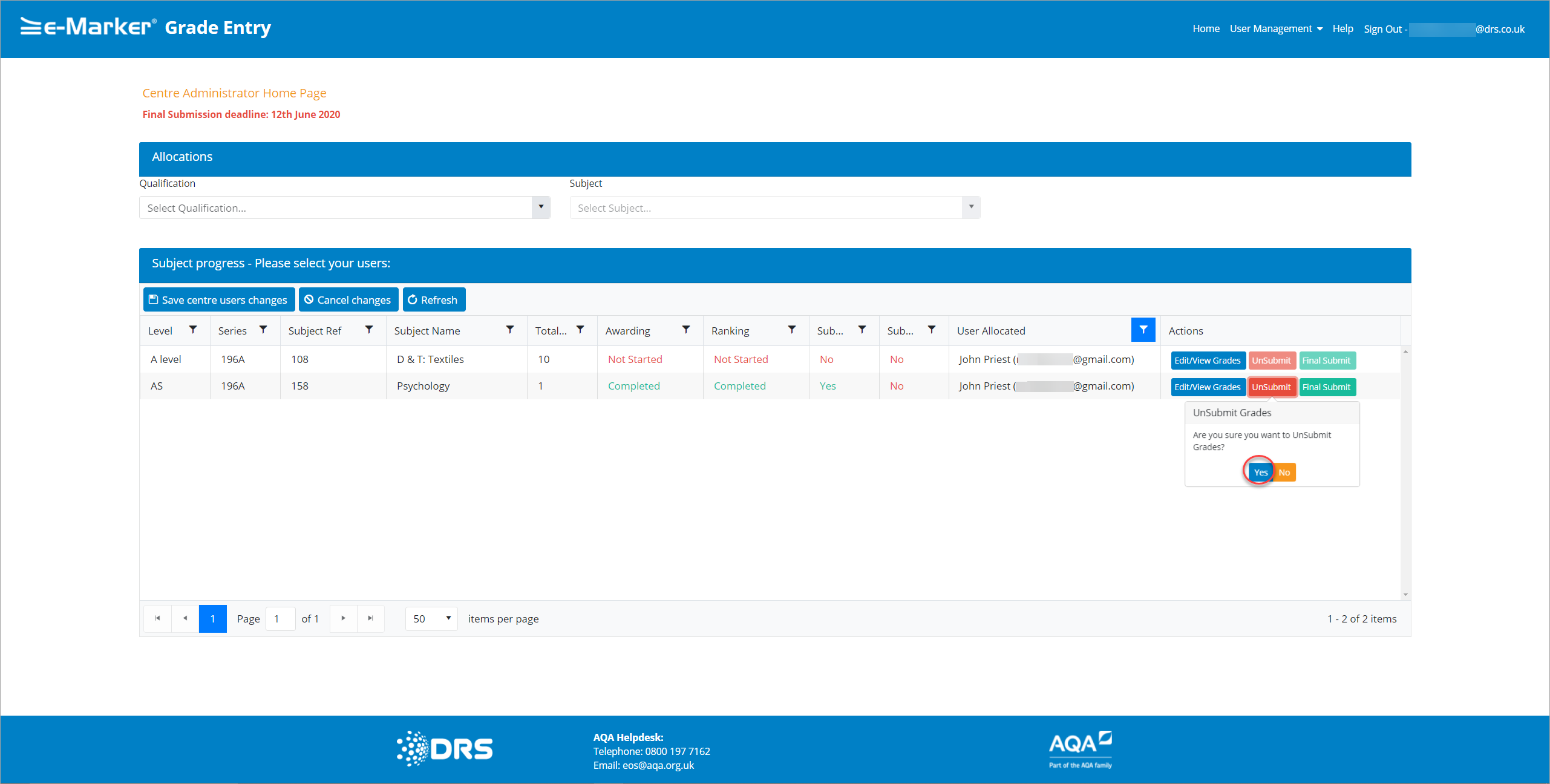Image resolution: width=1550 pixels, height=784 pixels.
Task: Confirm UnSubmit Grades with Yes
Action: pos(1260,472)
